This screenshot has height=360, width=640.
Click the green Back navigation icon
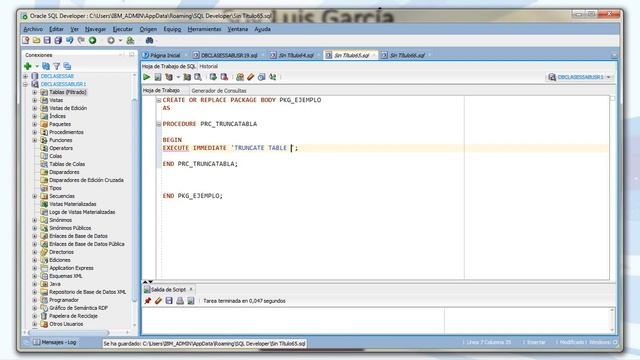tap(93, 40)
